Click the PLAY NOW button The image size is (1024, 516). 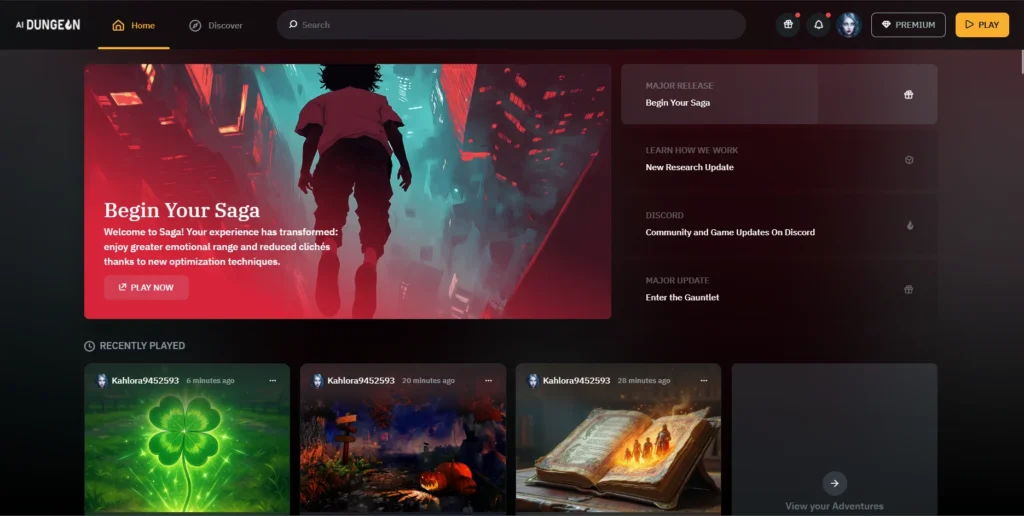click(146, 287)
